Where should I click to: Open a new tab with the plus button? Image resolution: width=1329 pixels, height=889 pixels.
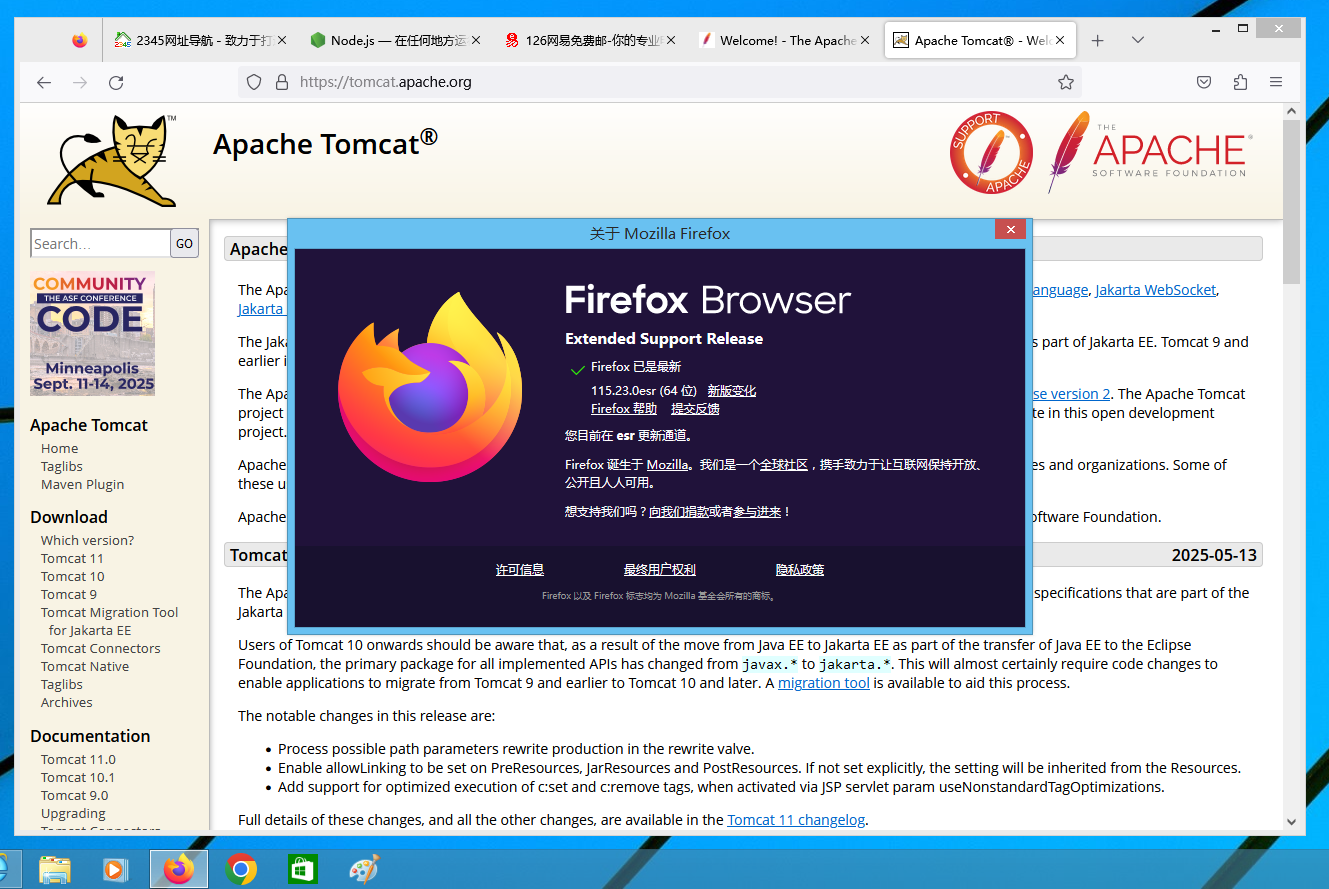coord(1097,40)
